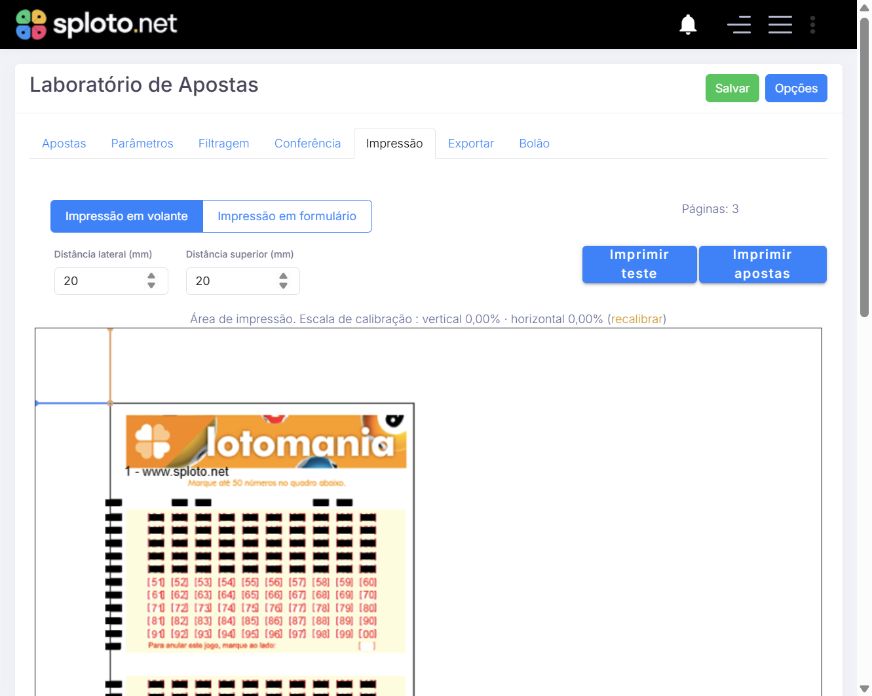Click number [51] on the volante preview

[x=156, y=582]
